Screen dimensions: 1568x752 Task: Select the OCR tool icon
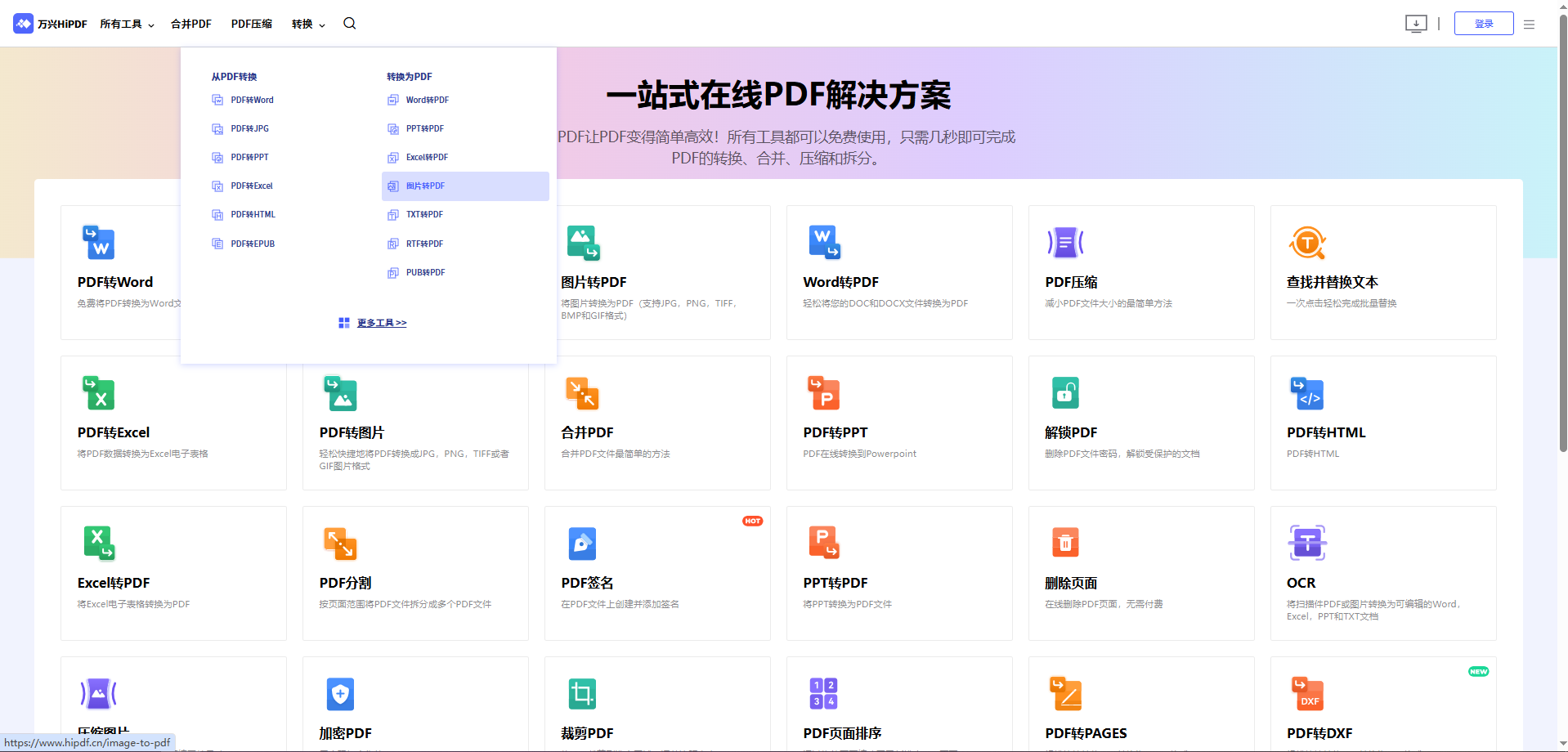[x=1306, y=543]
